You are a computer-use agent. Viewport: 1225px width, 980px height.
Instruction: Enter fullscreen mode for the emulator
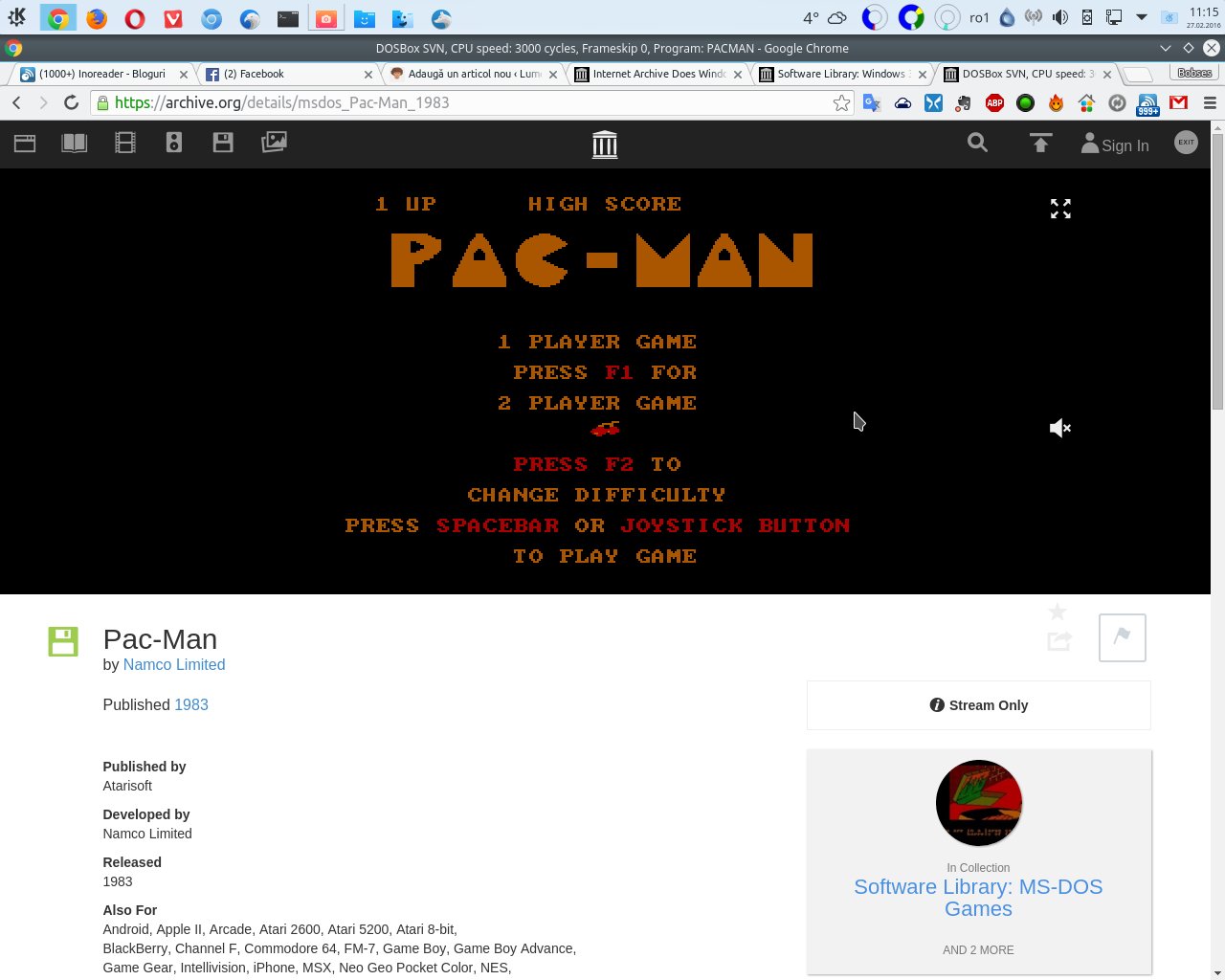click(1060, 209)
